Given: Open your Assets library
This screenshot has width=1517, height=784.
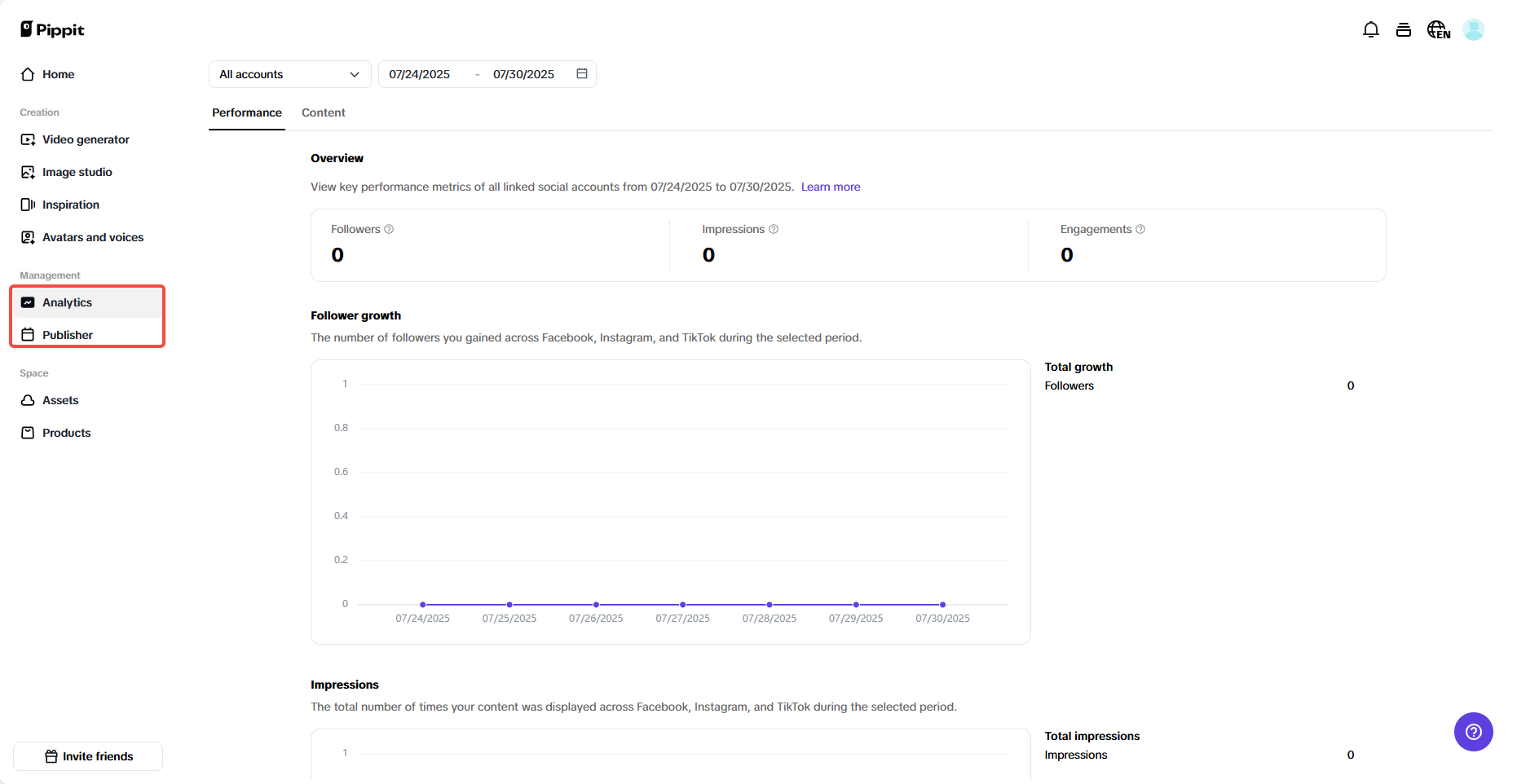Looking at the screenshot, I should [60, 400].
